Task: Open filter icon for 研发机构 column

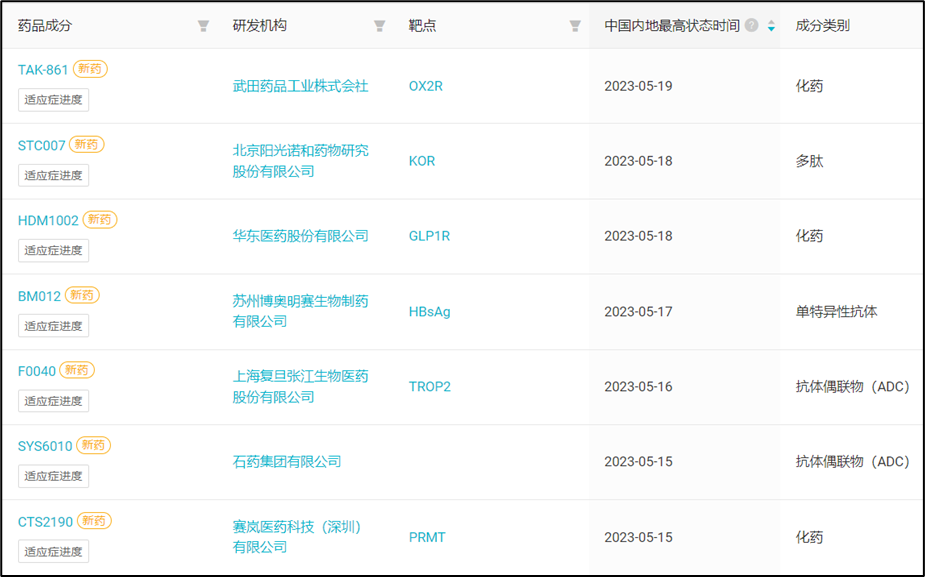Action: (x=379, y=26)
